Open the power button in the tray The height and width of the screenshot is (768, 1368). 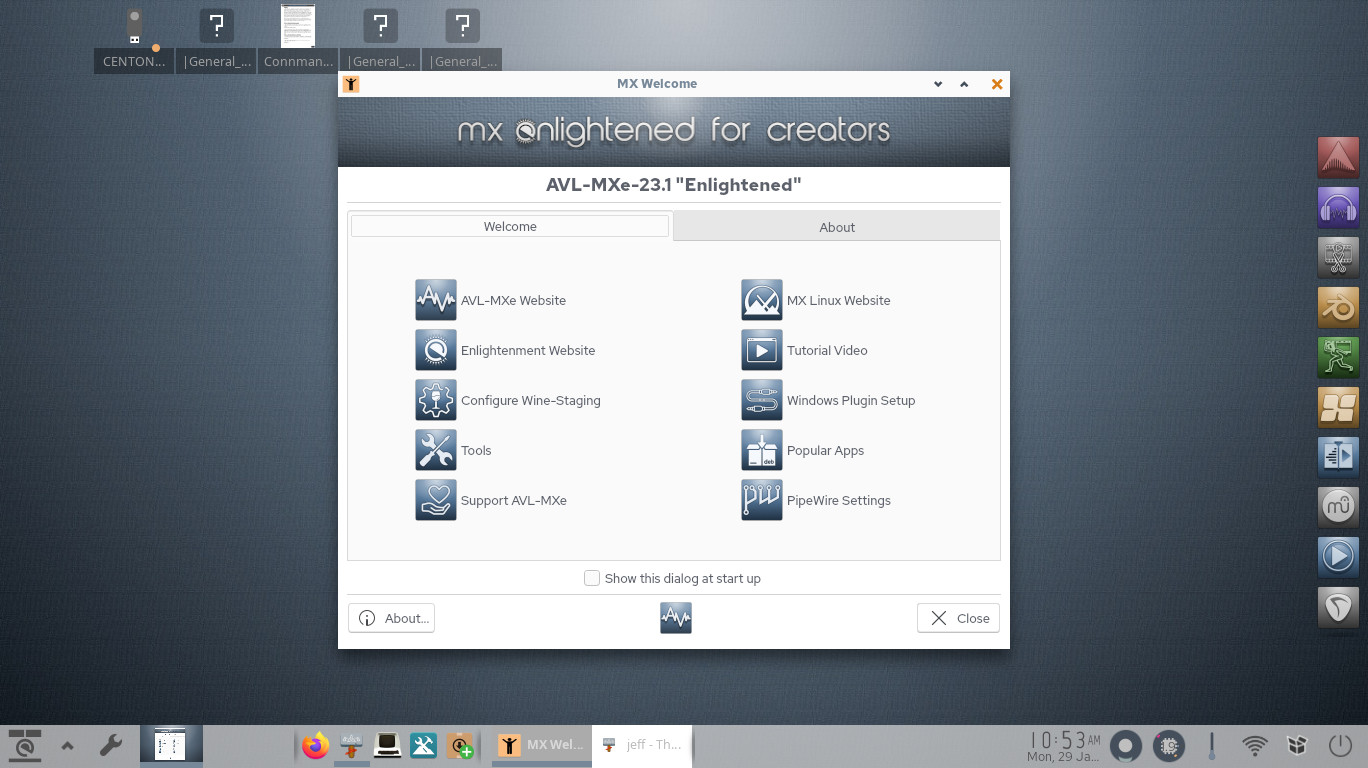(x=1340, y=745)
